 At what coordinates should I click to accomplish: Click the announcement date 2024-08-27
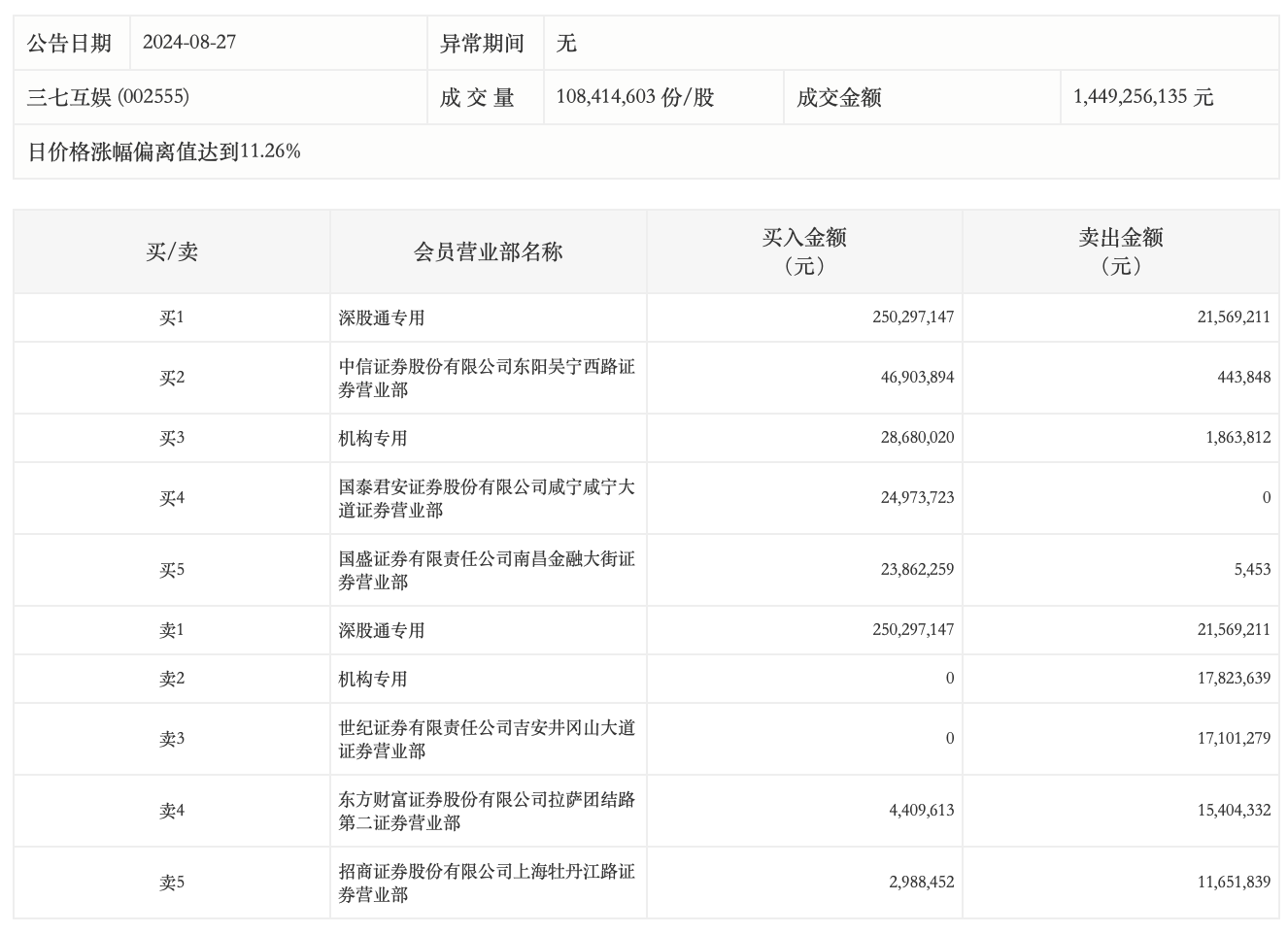189,43
